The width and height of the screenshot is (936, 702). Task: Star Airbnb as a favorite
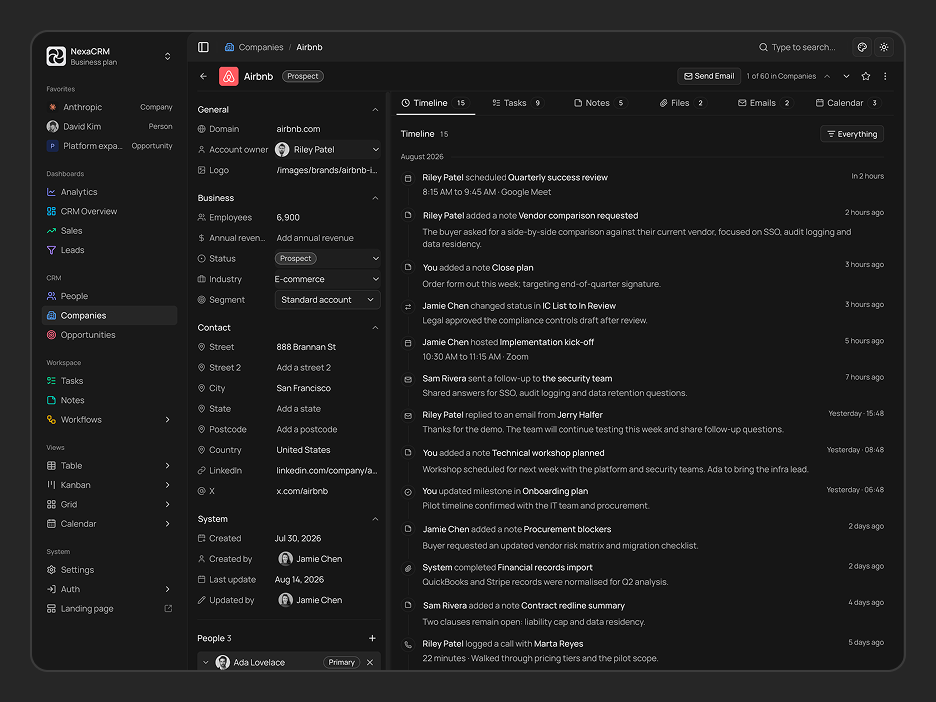(866, 76)
